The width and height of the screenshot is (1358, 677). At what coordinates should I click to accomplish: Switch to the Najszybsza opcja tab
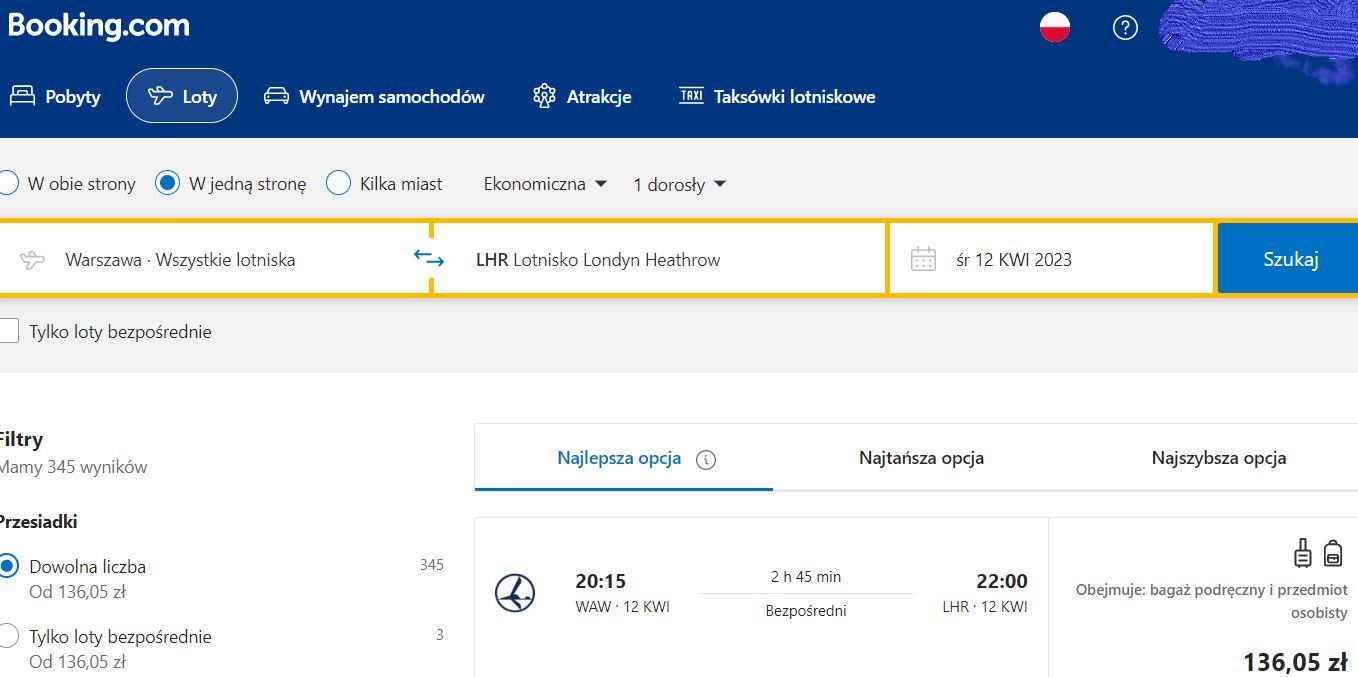1218,458
